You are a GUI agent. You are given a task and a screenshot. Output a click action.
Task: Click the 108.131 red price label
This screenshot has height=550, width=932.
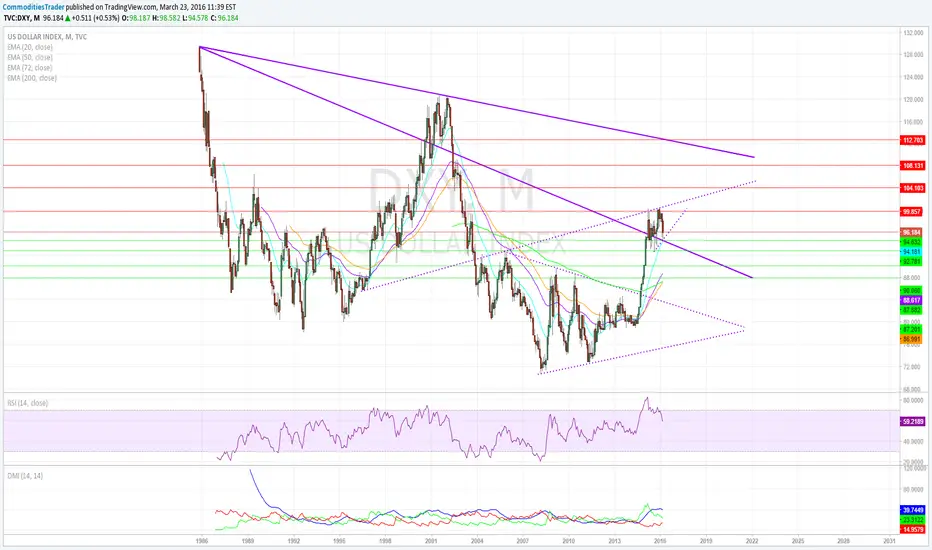[x=912, y=166]
